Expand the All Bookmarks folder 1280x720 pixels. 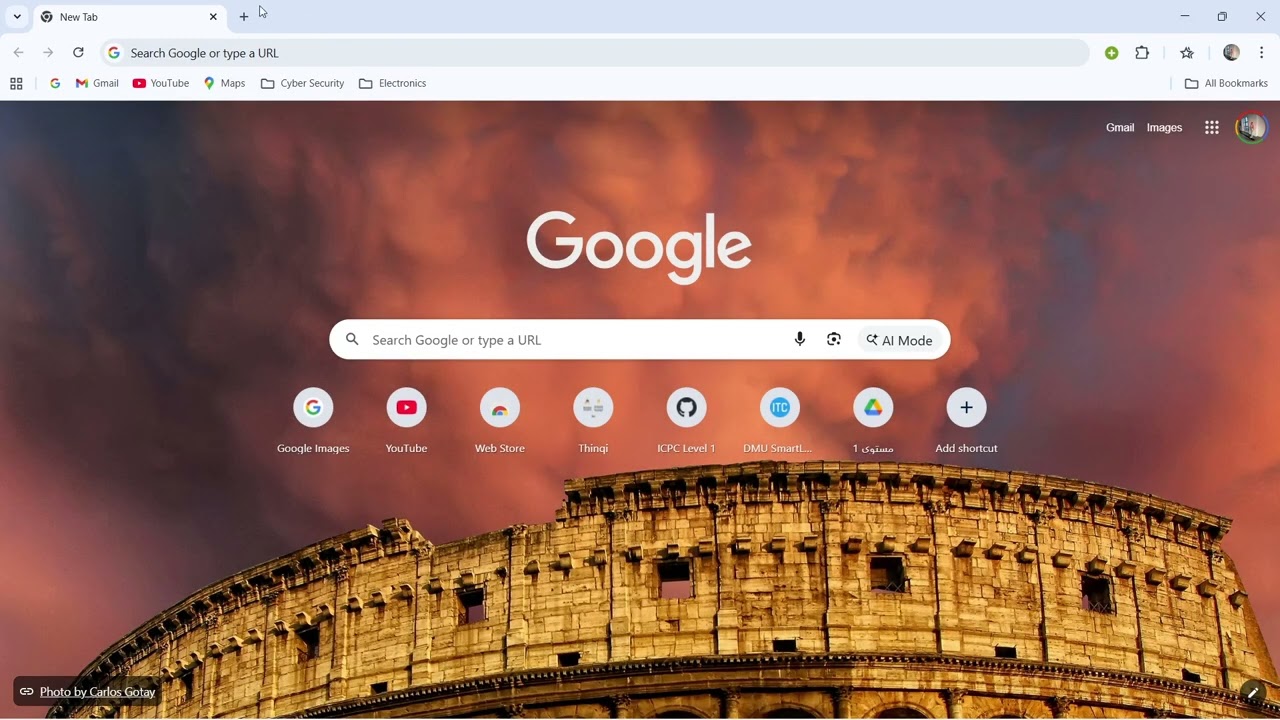(1226, 84)
